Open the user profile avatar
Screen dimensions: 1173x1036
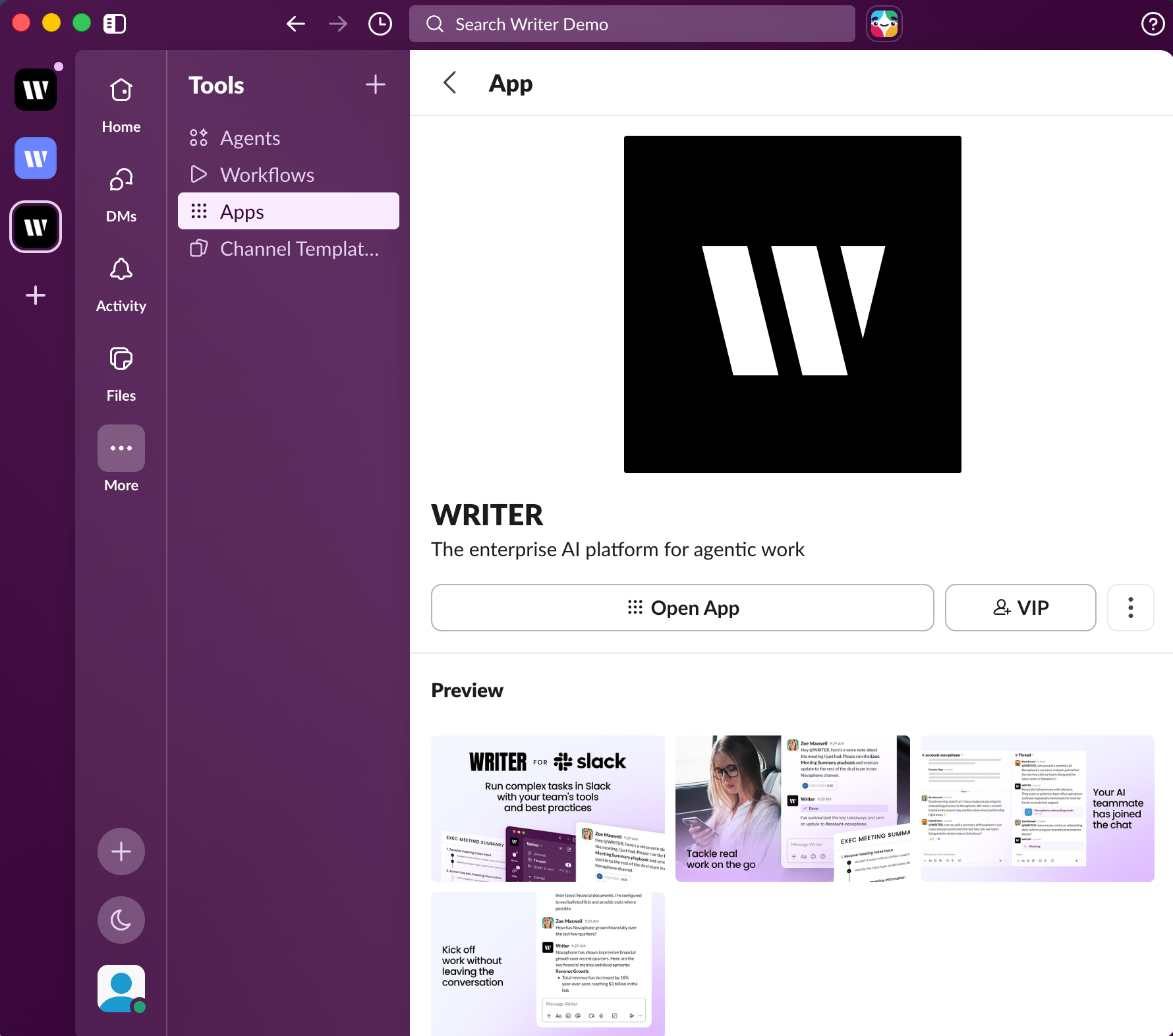(x=121, y=989)
